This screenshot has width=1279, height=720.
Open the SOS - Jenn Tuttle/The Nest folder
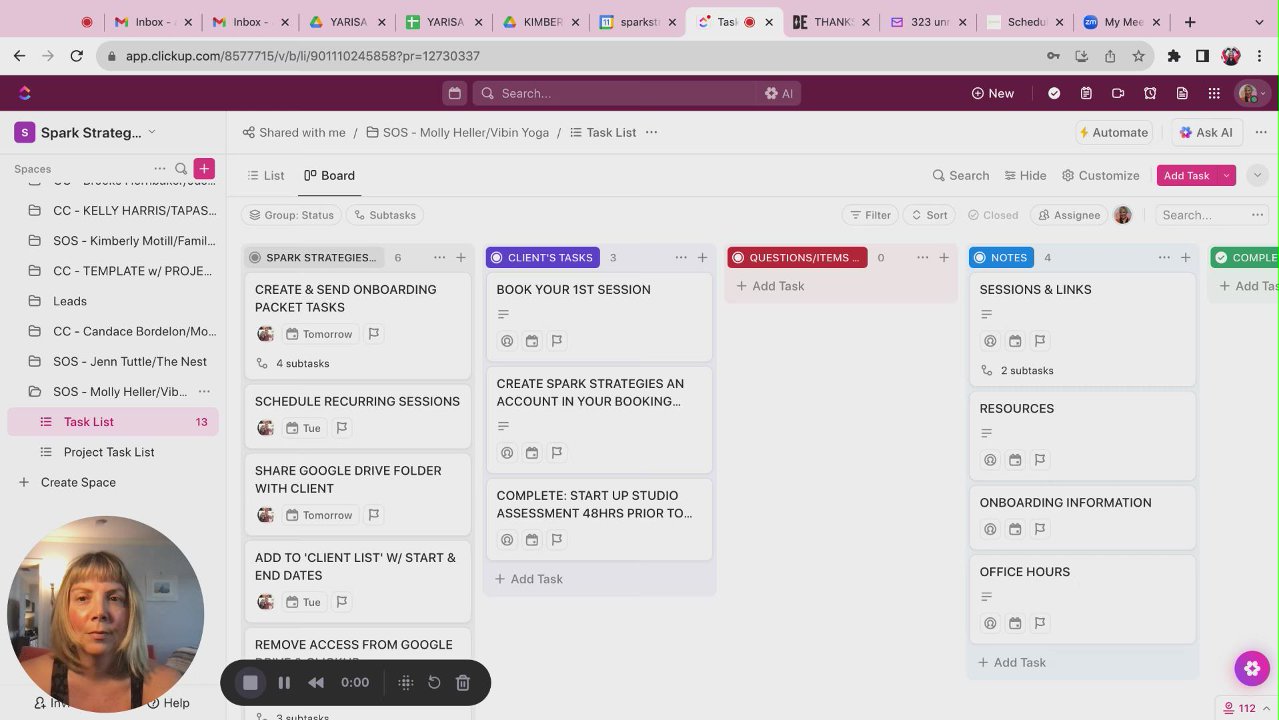tap(130, 362)
